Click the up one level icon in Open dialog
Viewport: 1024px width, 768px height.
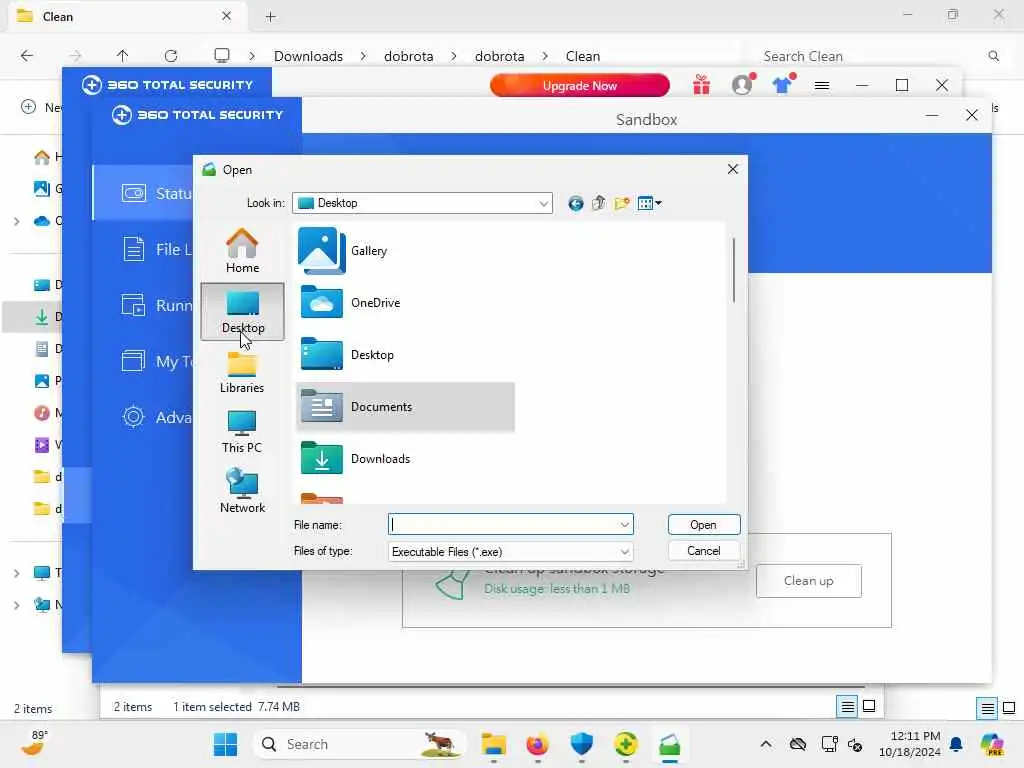point(598,204)
